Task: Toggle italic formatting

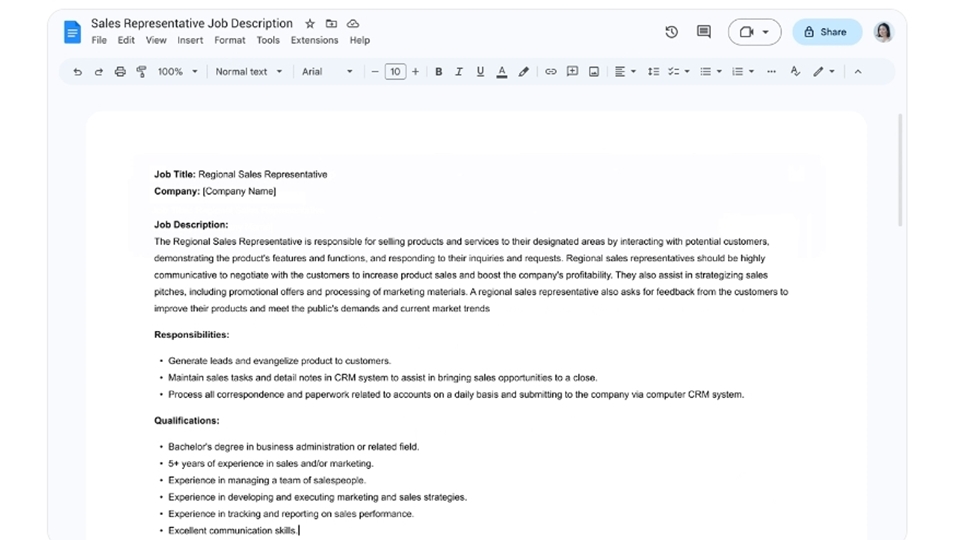Action: pos(459,72)
